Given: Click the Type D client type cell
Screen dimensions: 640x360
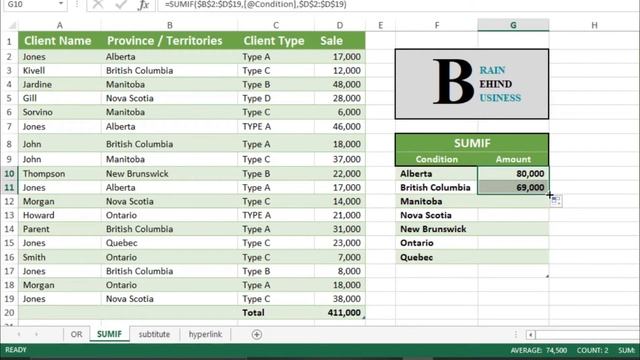Looking at the screenshot, I should click(x=276, y=98).
